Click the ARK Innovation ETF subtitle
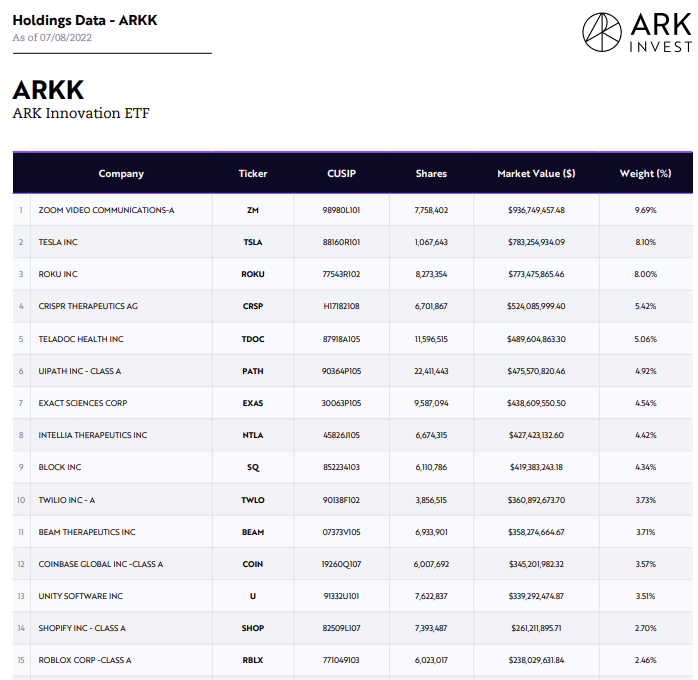This screenshot has width=698, height=680. 81,113
